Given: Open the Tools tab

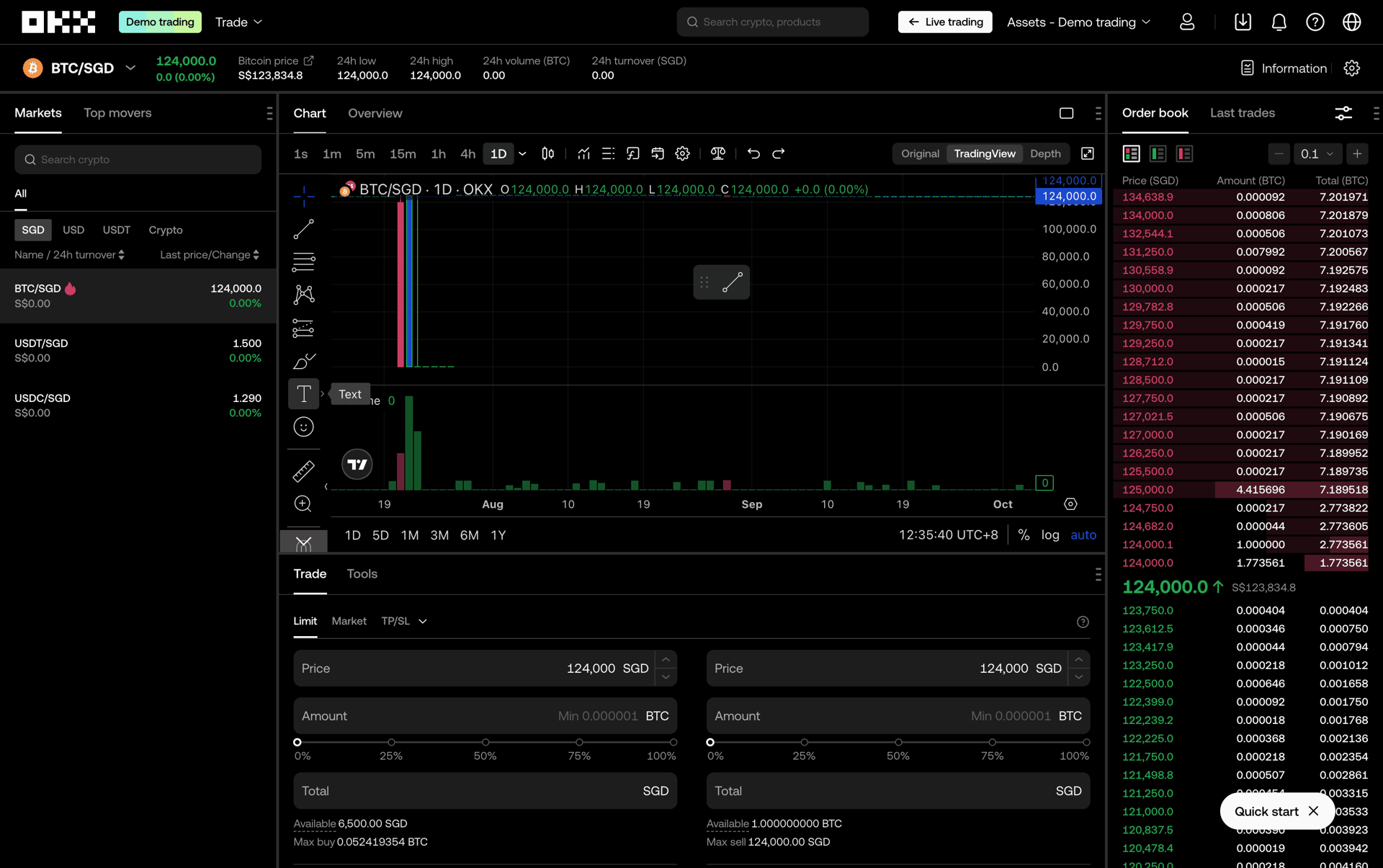Looking at the screenshot, I should click(362, 574).
